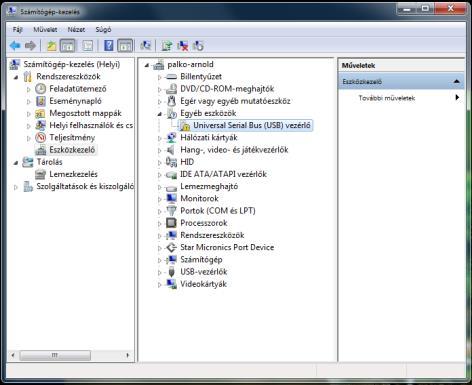The image size is (472, 385).
Task: Click the update driver software toolbar icon
Action: [167, 46]
